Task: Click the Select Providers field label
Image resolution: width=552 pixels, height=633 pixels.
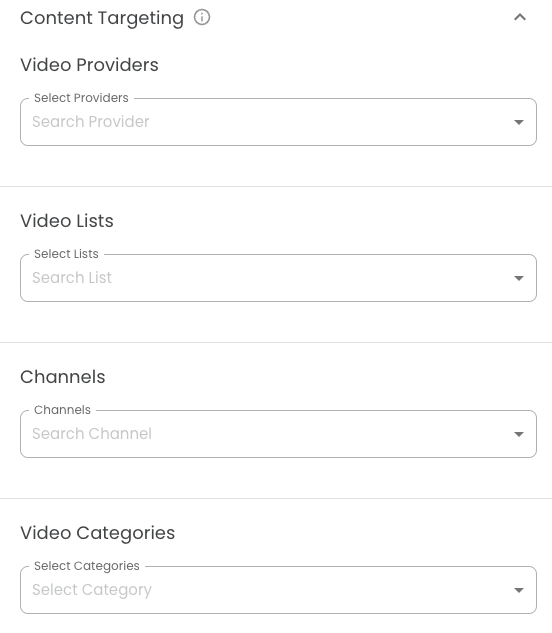Action: point(81,98)
